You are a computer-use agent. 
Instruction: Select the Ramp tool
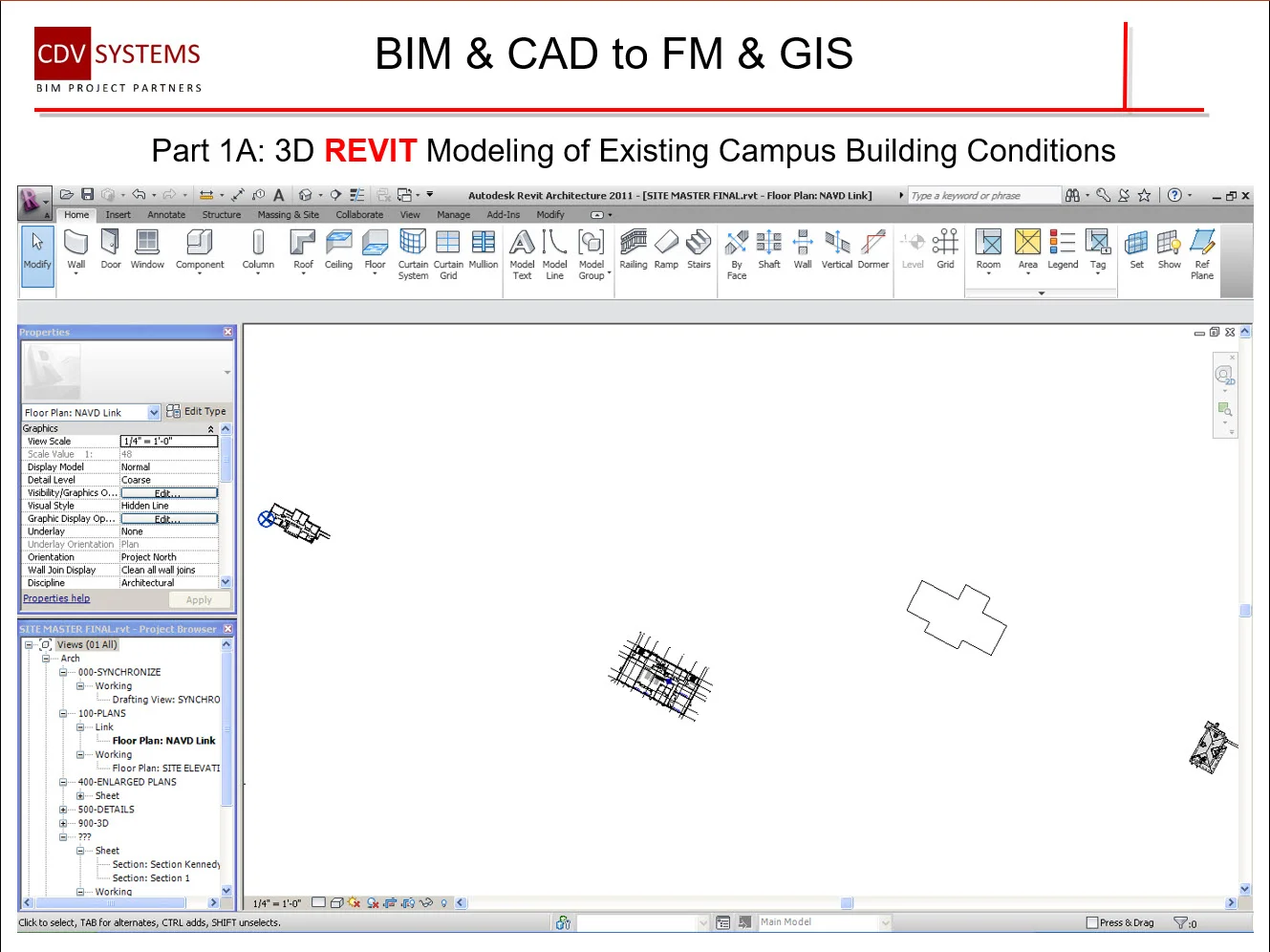[666, 249]
